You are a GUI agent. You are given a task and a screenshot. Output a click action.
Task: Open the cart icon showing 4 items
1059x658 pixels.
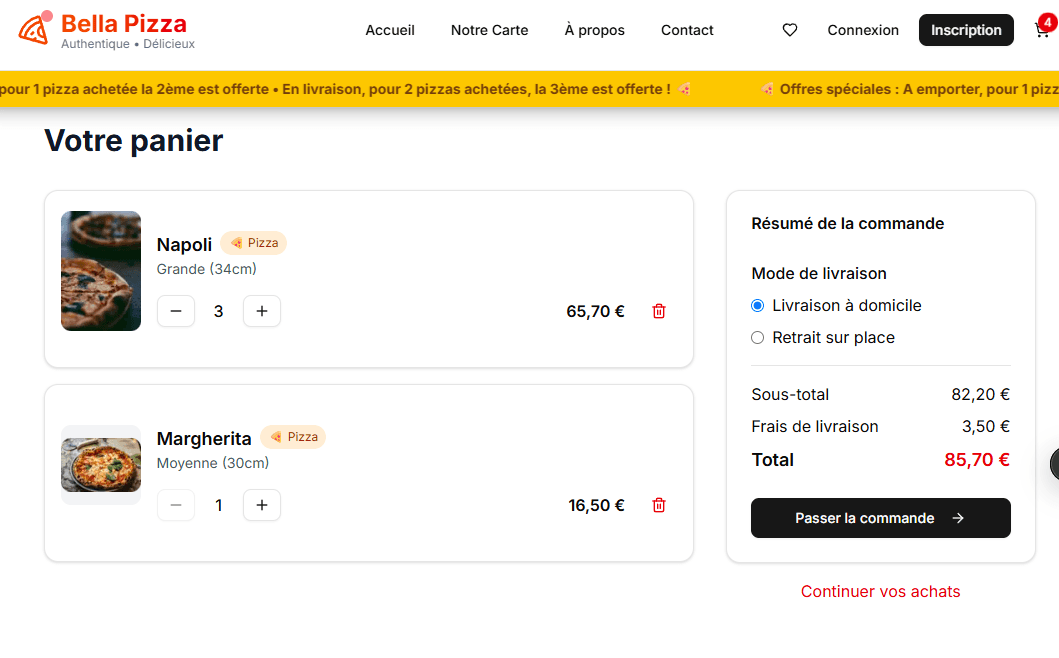(x=1044, y=30)
